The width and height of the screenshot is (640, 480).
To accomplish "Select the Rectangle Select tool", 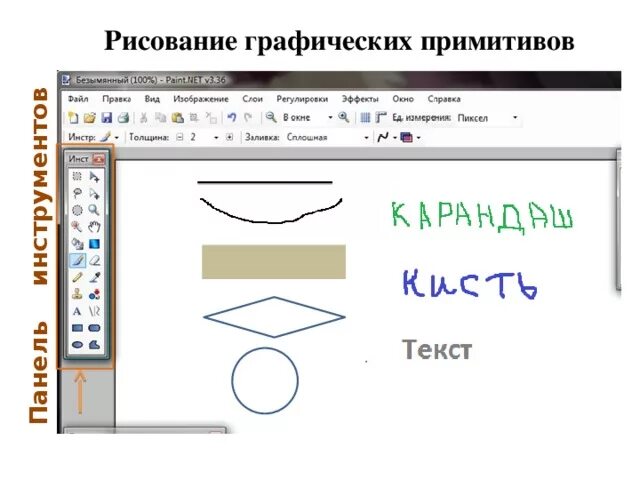I will (x=77, y=176).
